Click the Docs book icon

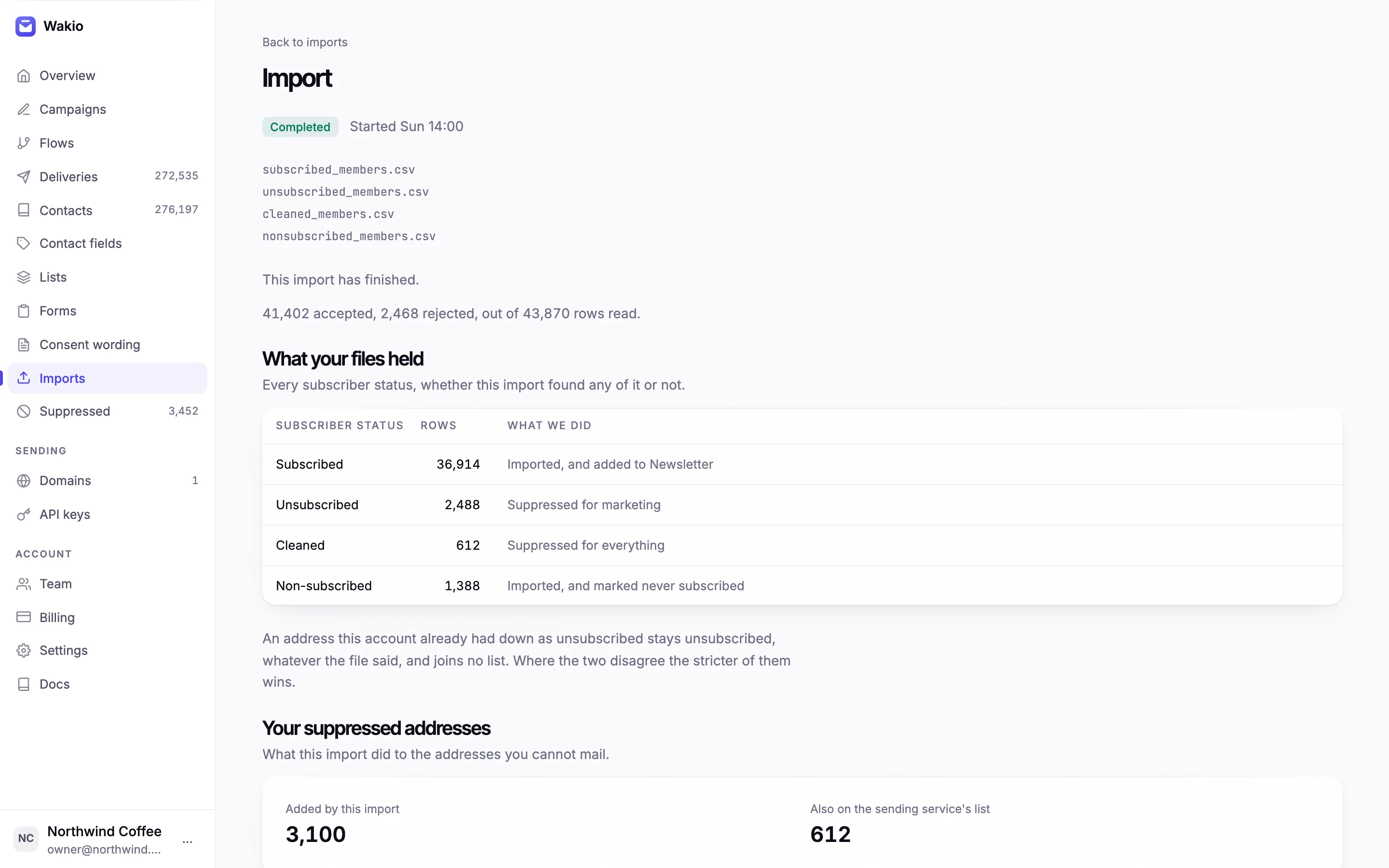coord(24,684)
